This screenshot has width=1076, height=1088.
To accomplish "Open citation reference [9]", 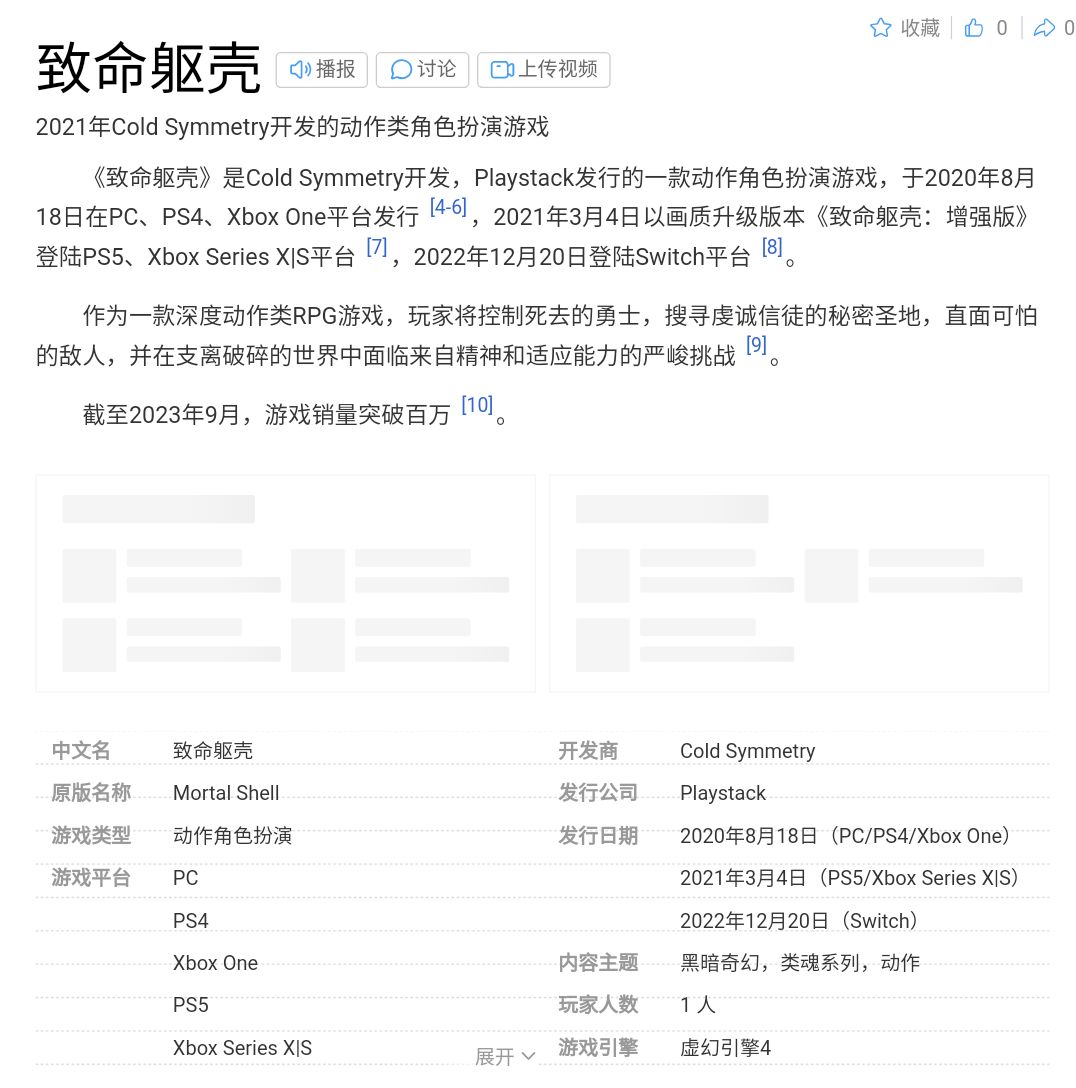I will coord(756,345).
